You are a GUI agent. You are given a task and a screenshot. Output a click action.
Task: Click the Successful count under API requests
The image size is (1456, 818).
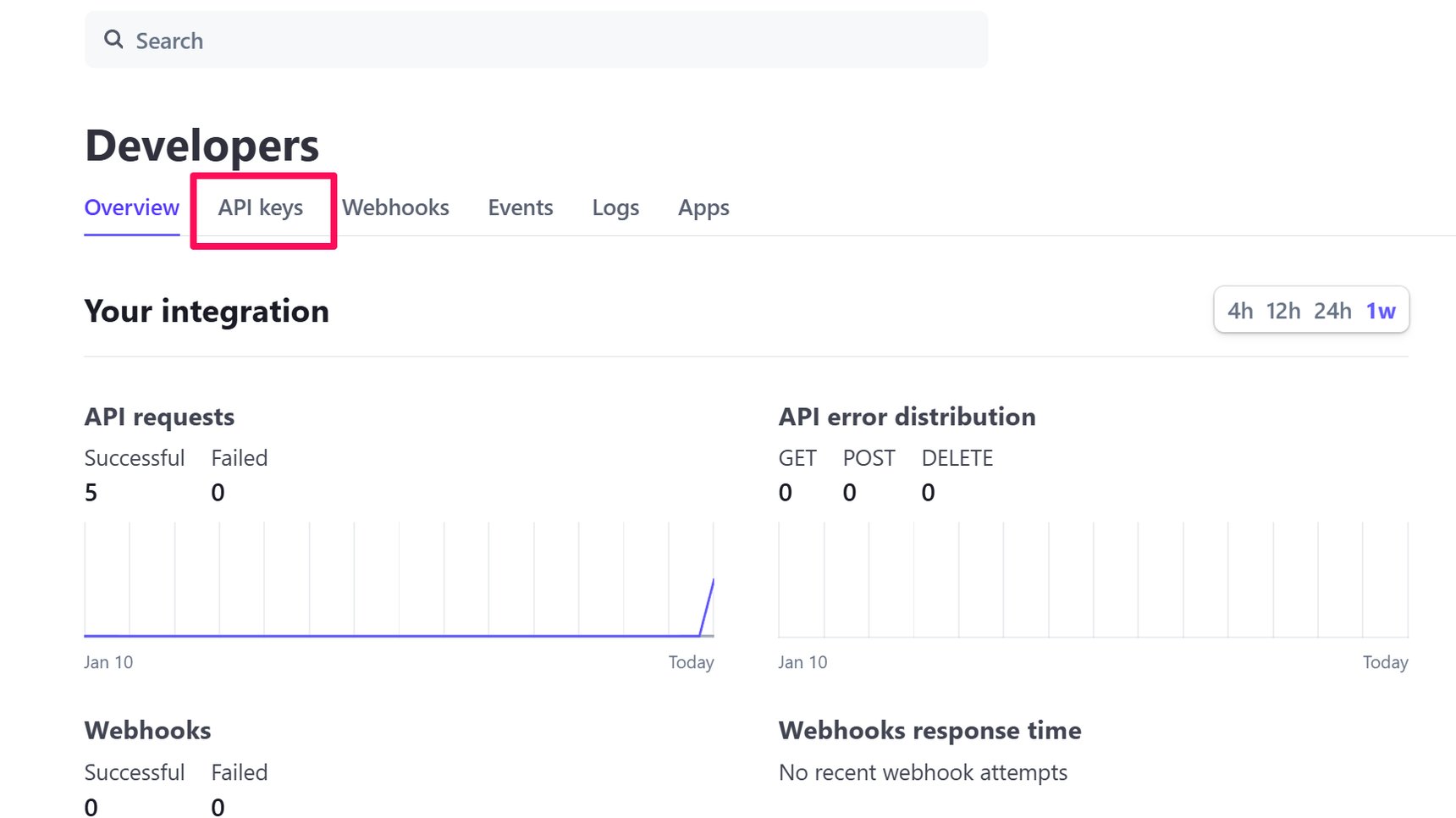pos(91,492)
